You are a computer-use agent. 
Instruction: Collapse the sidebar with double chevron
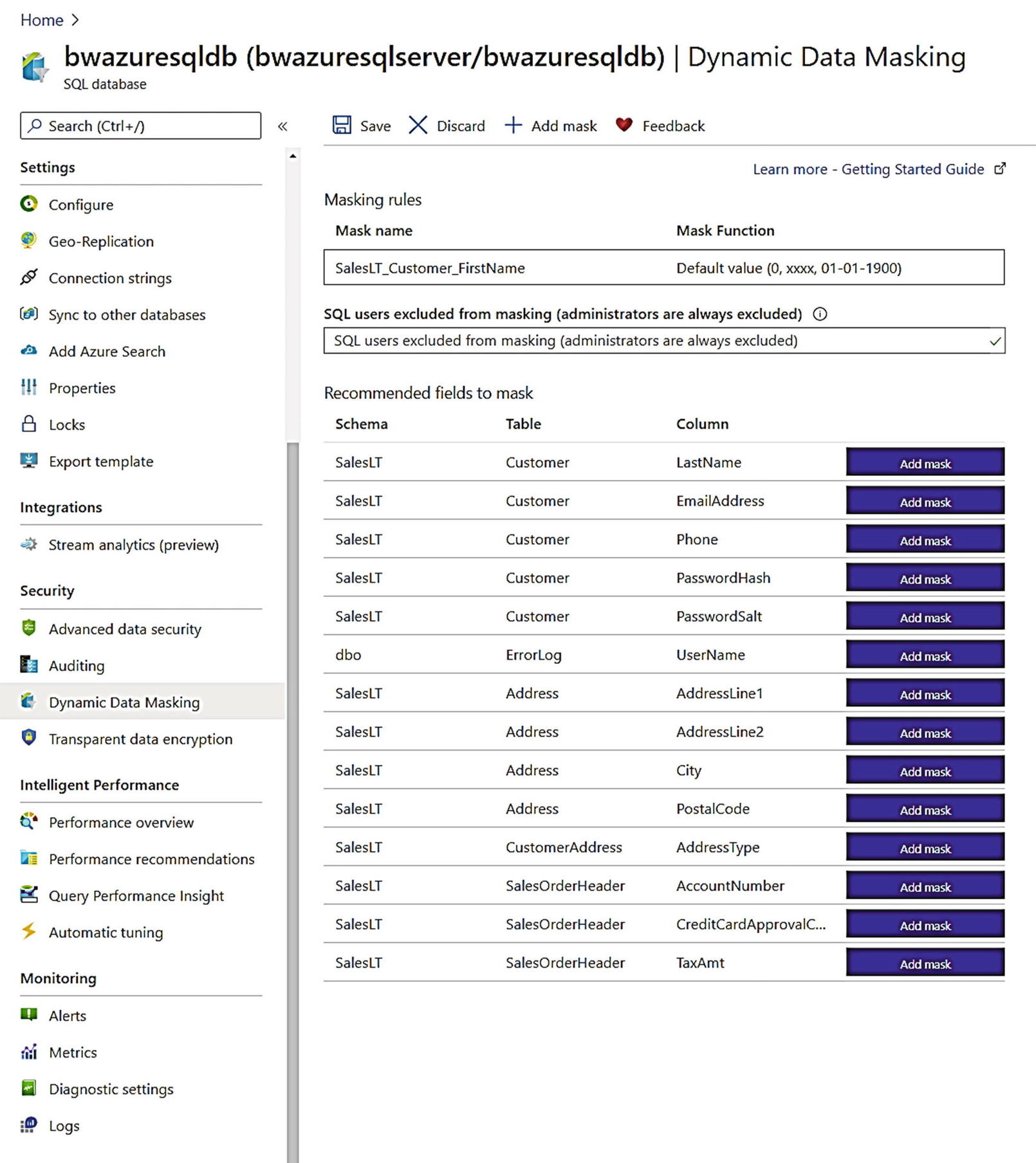(282, 126)
